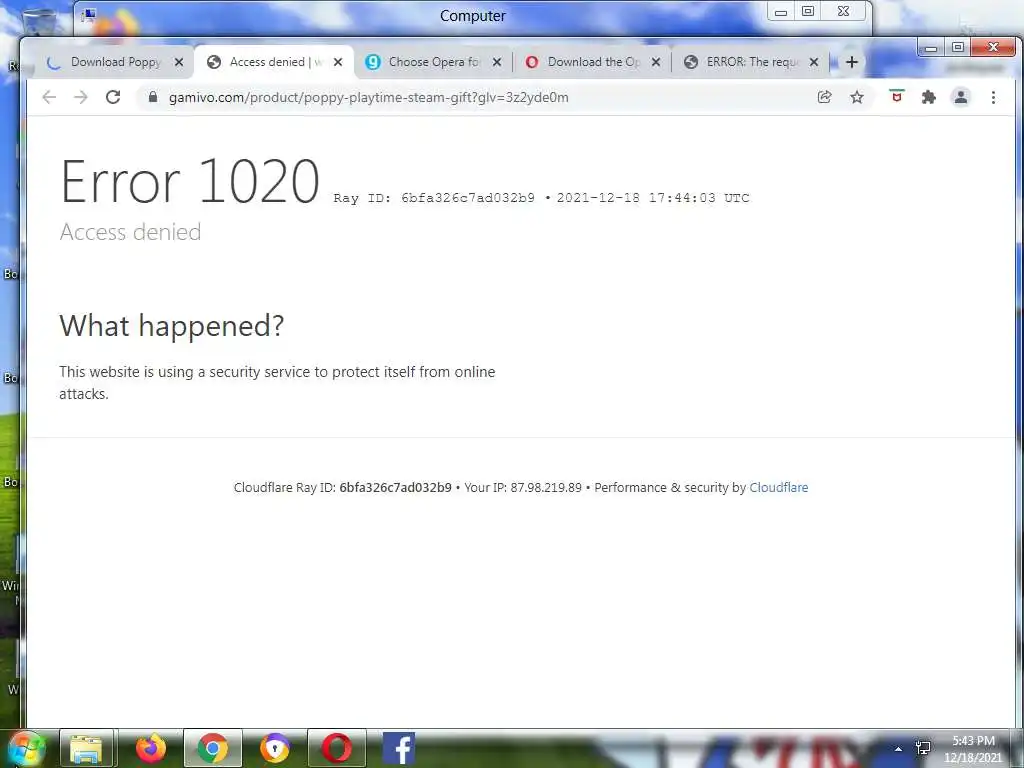This screenshot has height=768, width=1024.
Task: Click the gamivo.com address bar URL
Action: [368, 97]
